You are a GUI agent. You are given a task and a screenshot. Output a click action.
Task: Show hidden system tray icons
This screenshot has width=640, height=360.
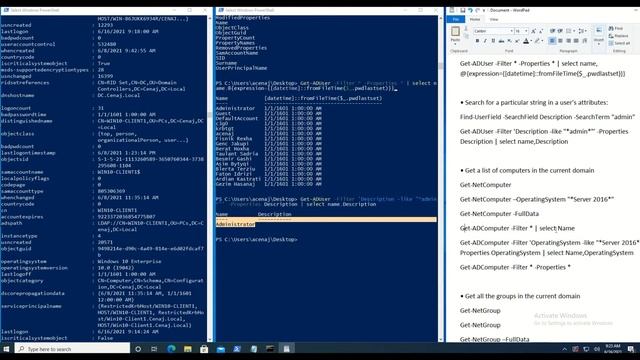(x=564, y=349)
